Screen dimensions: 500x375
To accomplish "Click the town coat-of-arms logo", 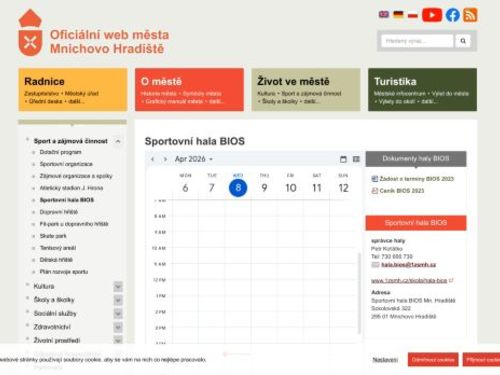I will click(30, 33).
